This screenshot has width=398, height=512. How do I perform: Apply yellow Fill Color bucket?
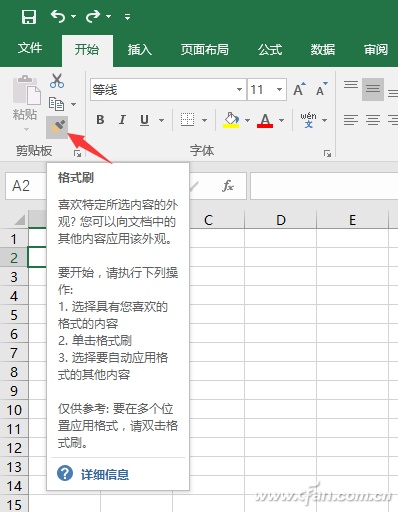tap(231, 120)
